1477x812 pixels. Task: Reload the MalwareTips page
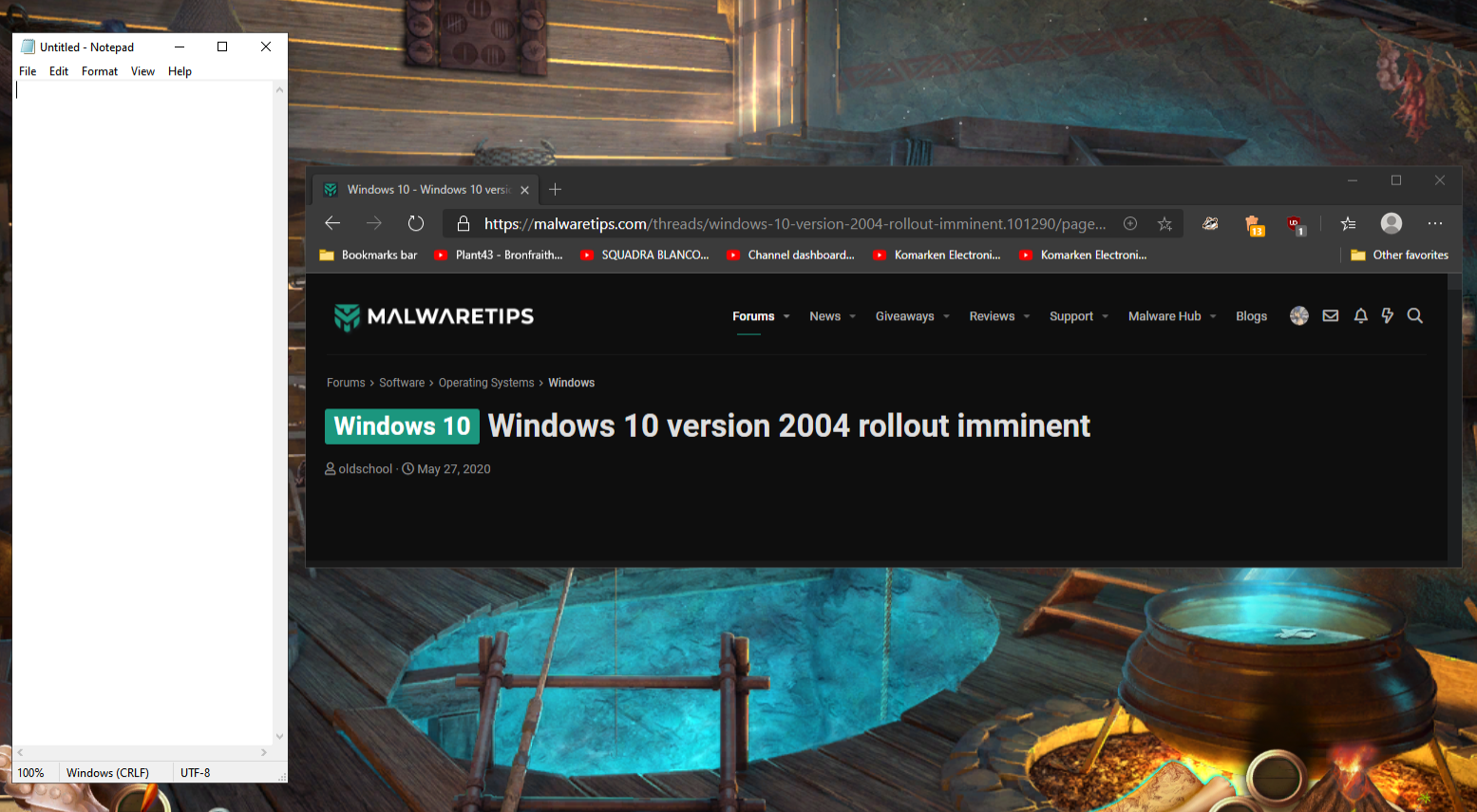416,223
